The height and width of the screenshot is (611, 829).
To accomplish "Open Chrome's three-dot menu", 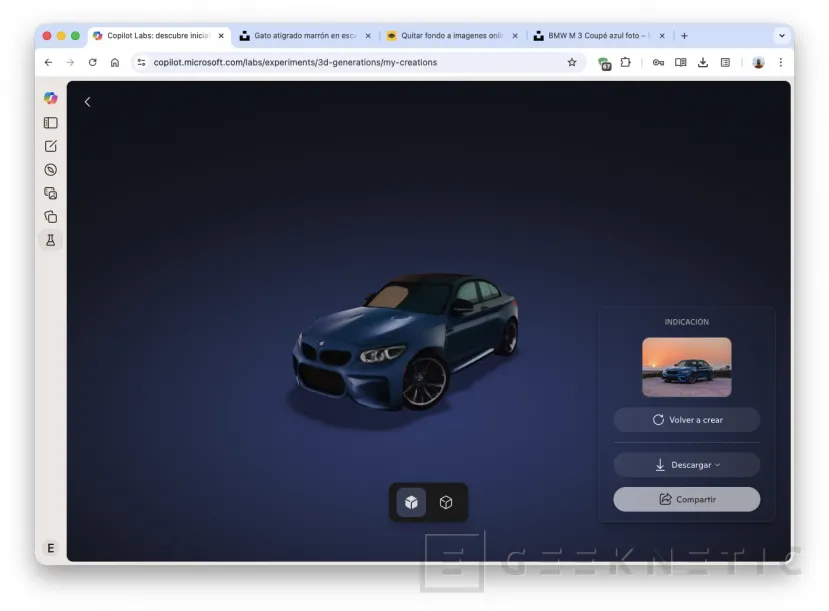I will [x=781, y=62].
